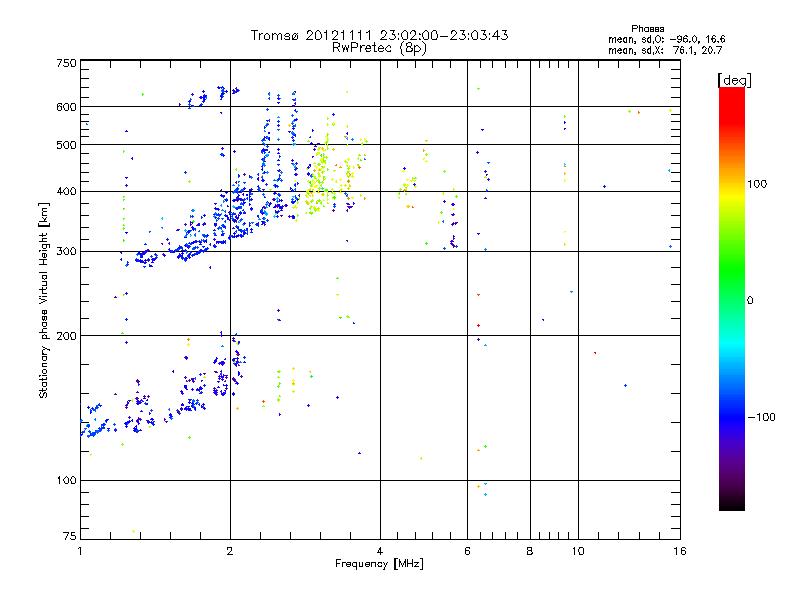Click the '1' x-axis tick label

(80, 551)
